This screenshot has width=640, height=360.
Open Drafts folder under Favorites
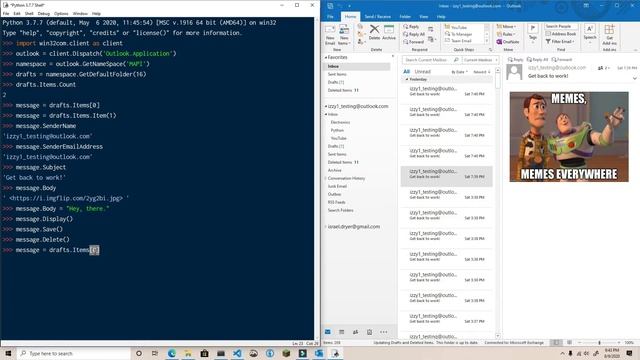pos(336,82)
